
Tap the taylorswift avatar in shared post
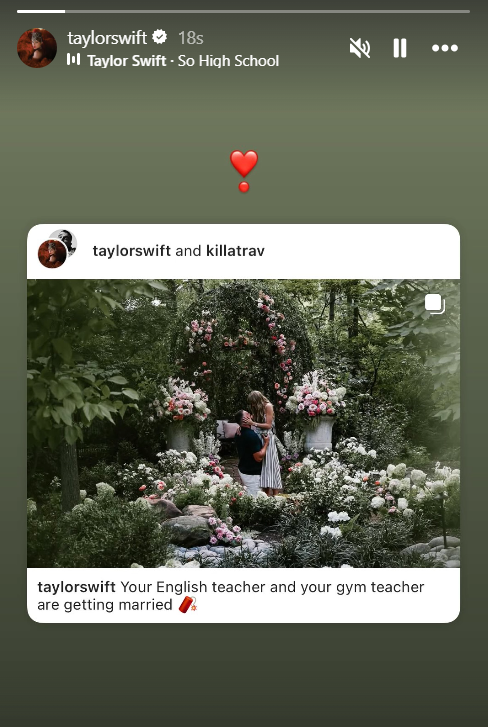click(52, 254)
